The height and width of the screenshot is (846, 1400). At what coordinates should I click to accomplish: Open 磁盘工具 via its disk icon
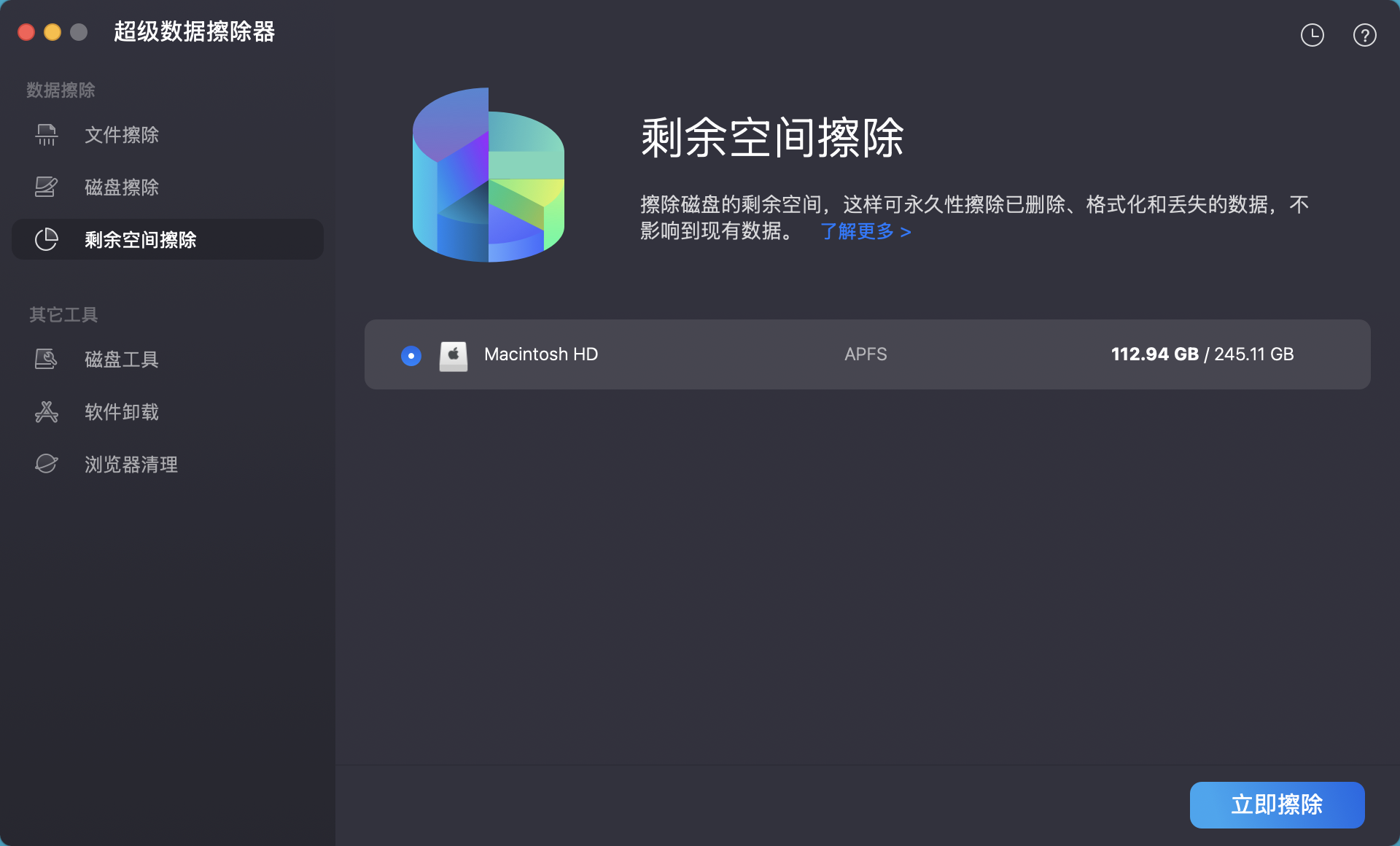[46, 359]
